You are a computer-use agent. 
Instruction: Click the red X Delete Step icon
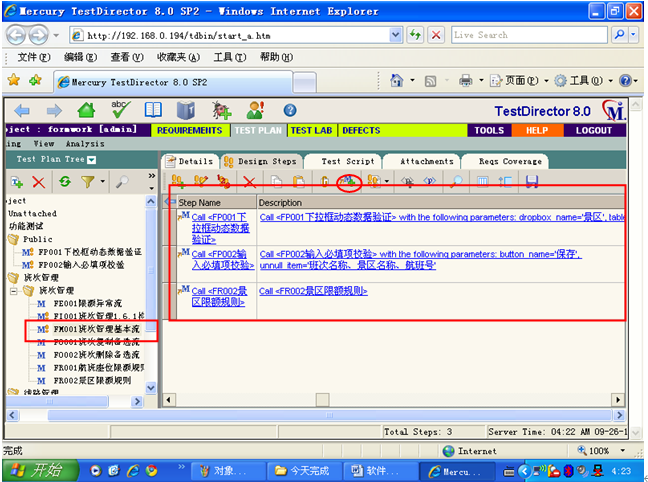249,181
